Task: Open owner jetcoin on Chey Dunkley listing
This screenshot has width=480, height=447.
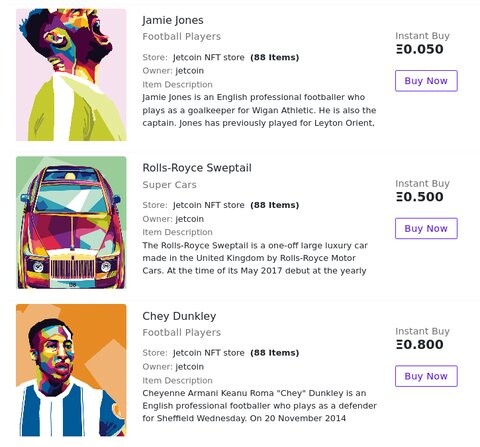Action: click(x=189, y=367)
